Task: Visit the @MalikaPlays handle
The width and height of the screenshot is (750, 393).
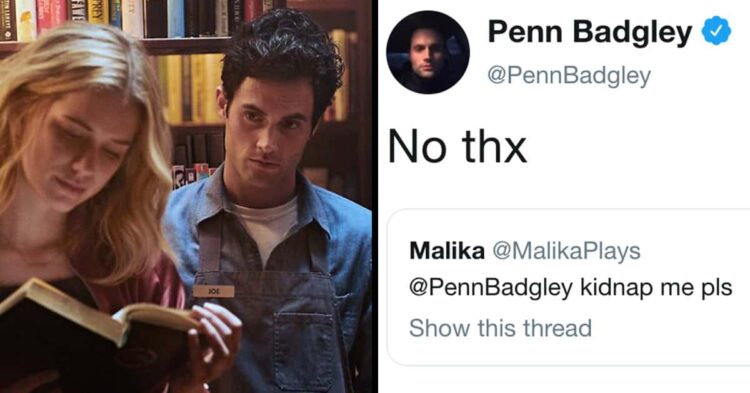Action: [x=566, y=251]
